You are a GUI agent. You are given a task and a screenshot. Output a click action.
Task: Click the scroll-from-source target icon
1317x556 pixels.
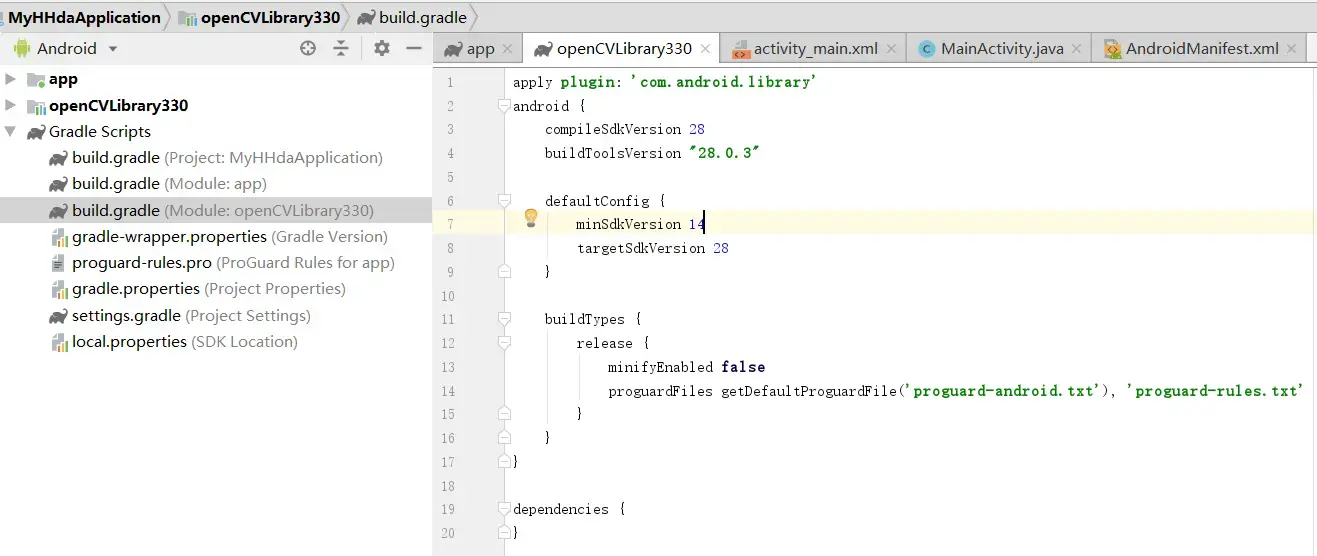point(308,48)
